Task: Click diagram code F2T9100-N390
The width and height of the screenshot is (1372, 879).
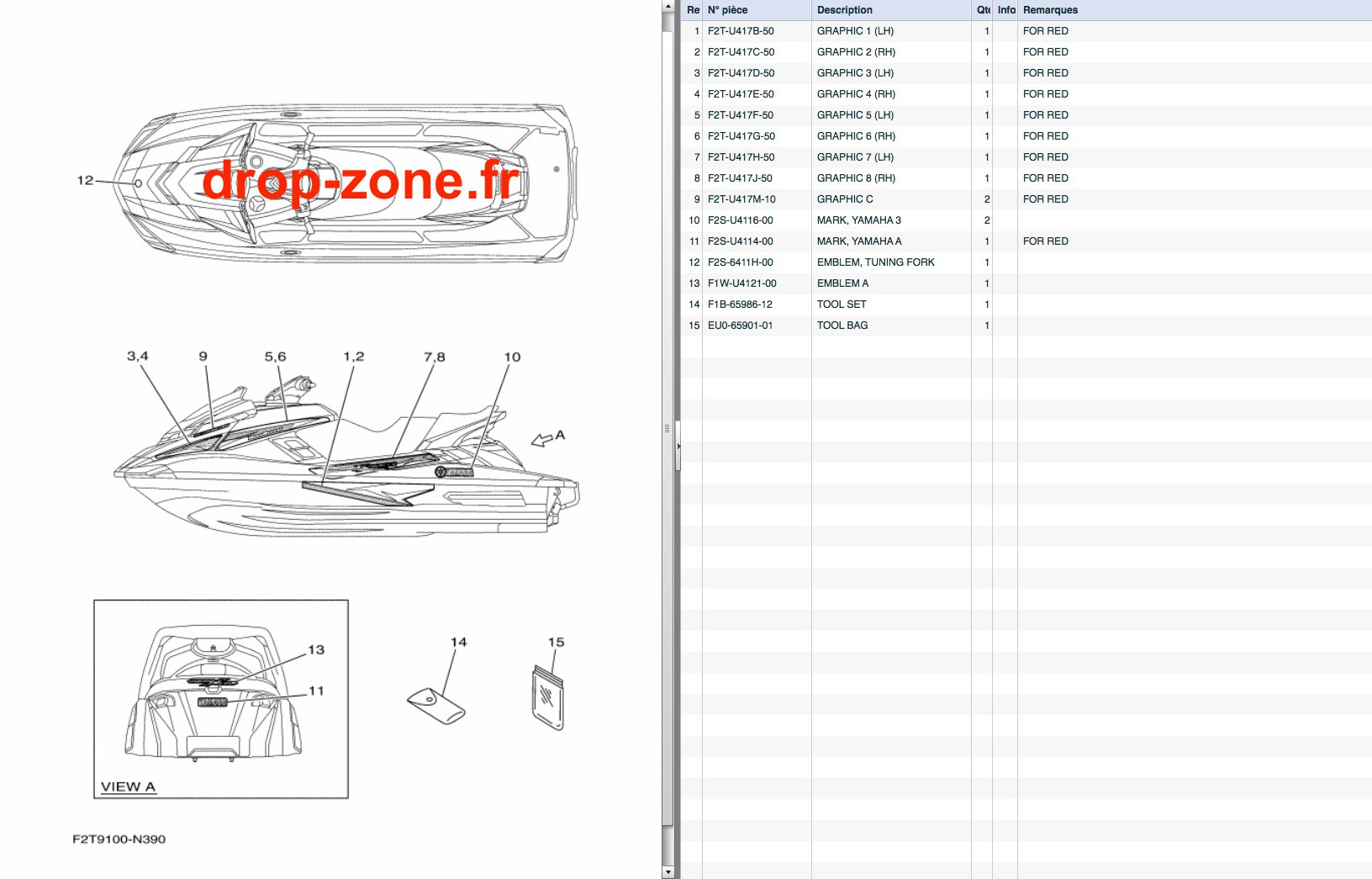Action: coord(119,839)
